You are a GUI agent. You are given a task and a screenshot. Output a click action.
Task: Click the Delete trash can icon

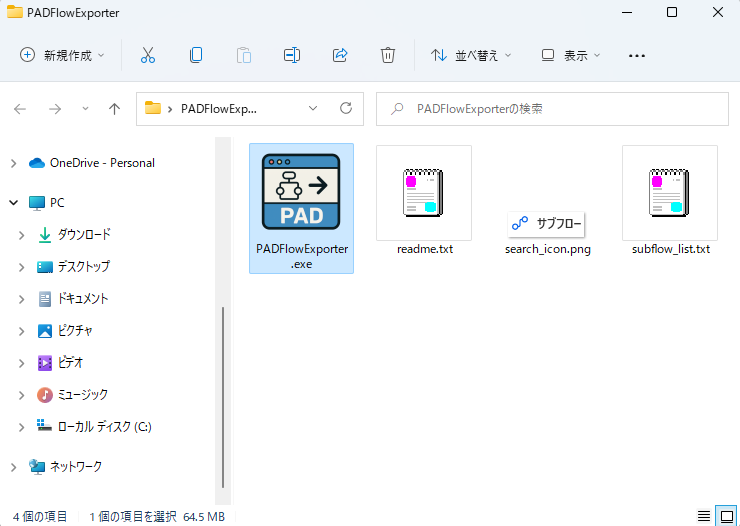coord(388,55)
